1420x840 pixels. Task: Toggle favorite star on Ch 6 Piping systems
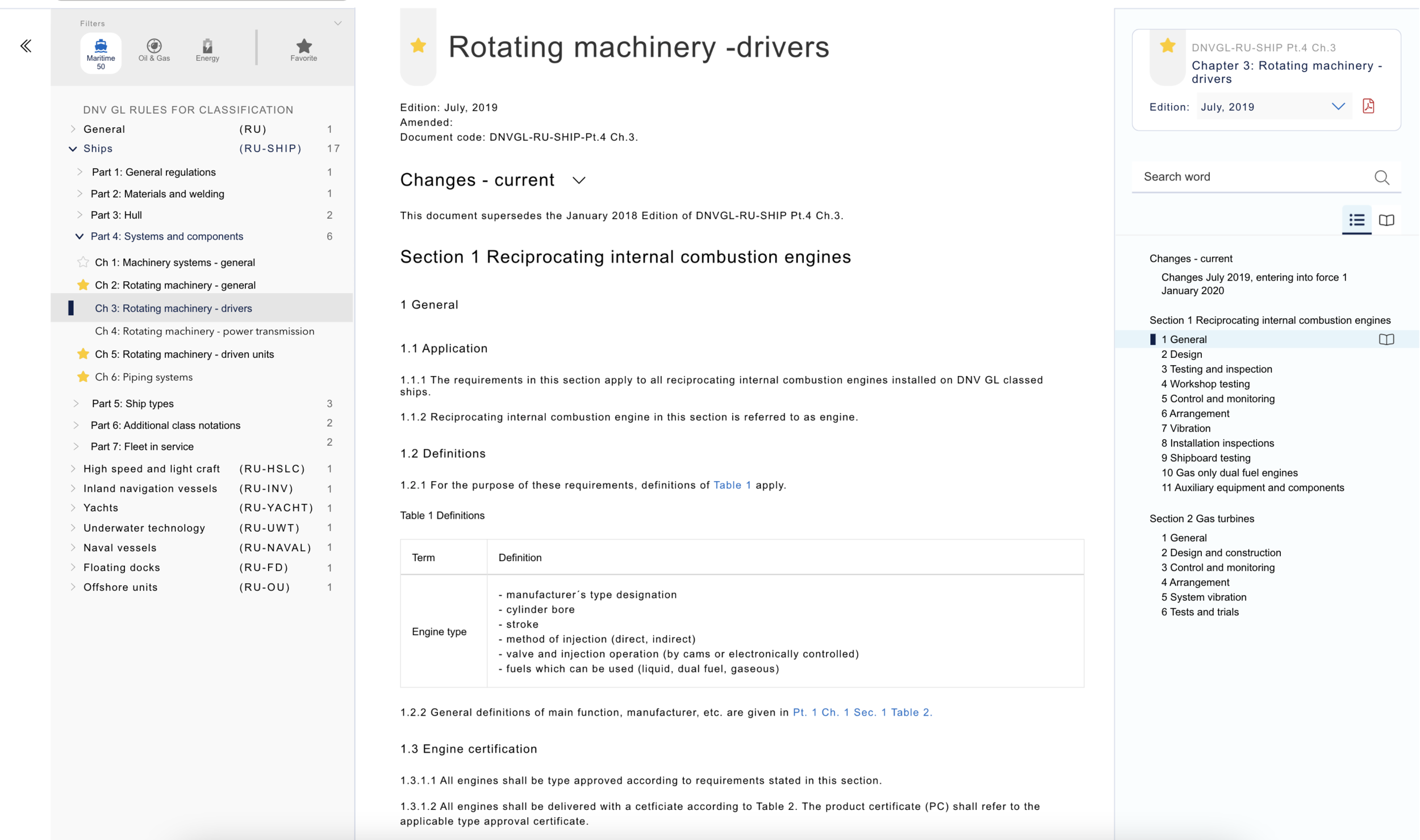(x=83, y=377)
